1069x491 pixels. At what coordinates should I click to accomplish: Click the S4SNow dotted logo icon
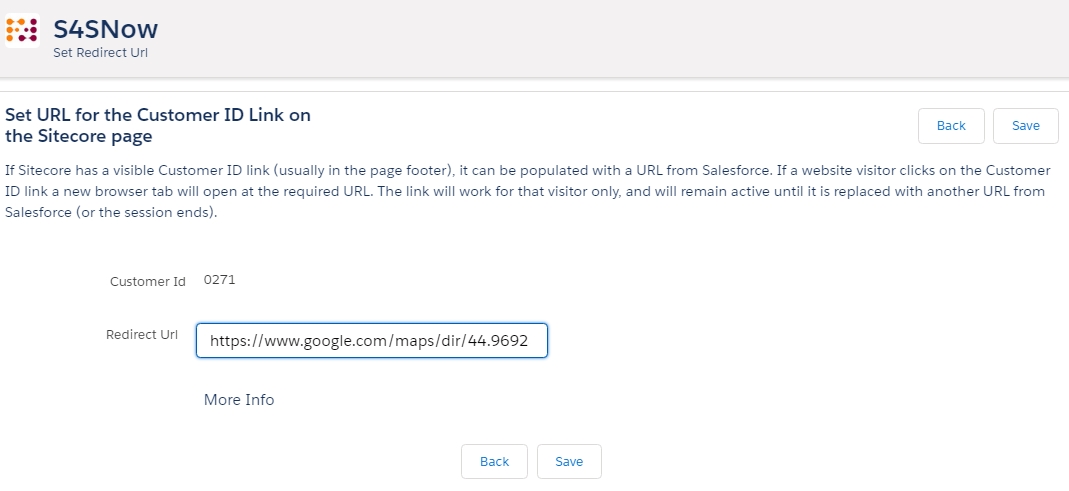22,31
